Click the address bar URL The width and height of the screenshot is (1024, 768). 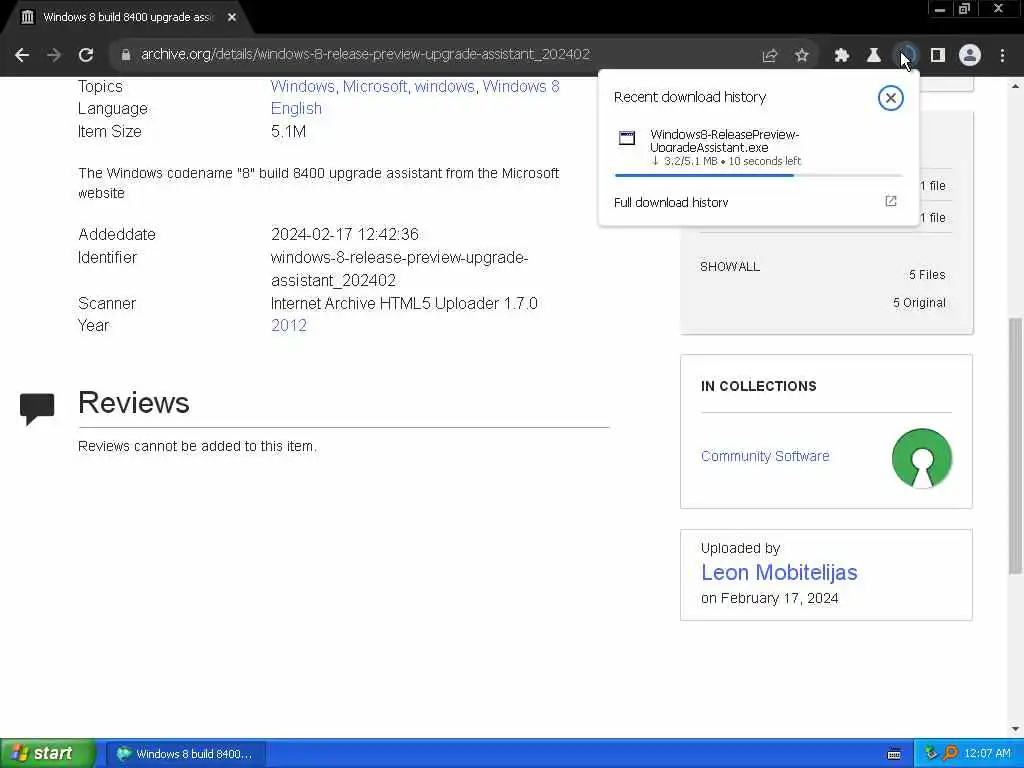(365, 54)
